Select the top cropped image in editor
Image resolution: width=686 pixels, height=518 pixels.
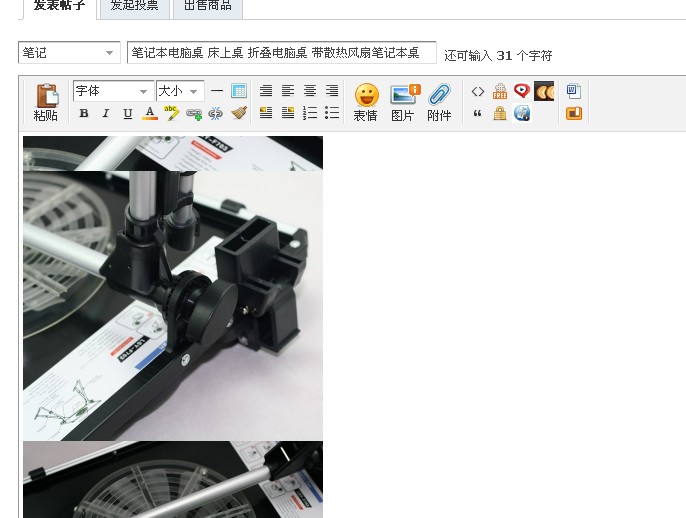(173, 153)
